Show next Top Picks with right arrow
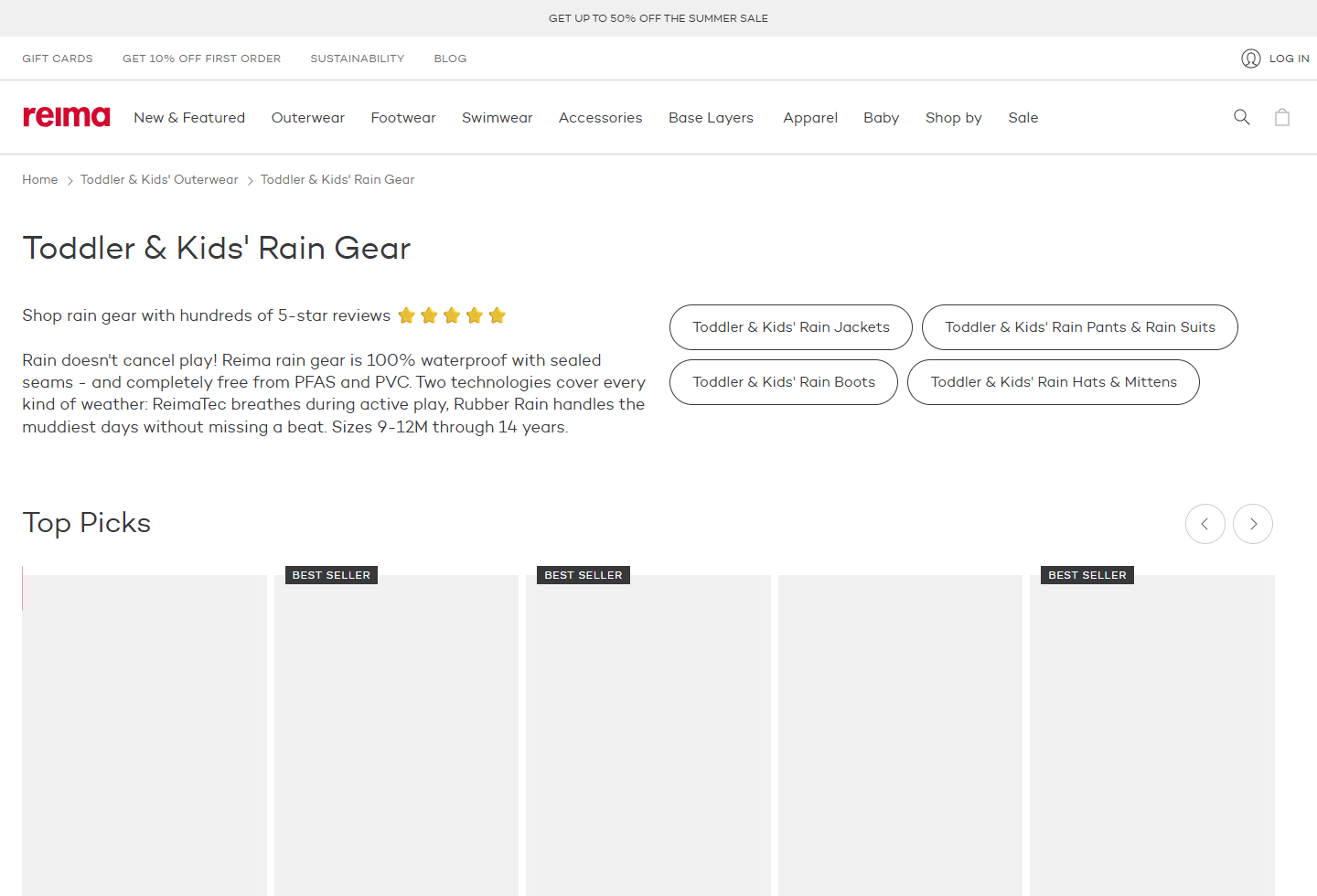This screenshot has width=1317, height=896. [1253, 524]
